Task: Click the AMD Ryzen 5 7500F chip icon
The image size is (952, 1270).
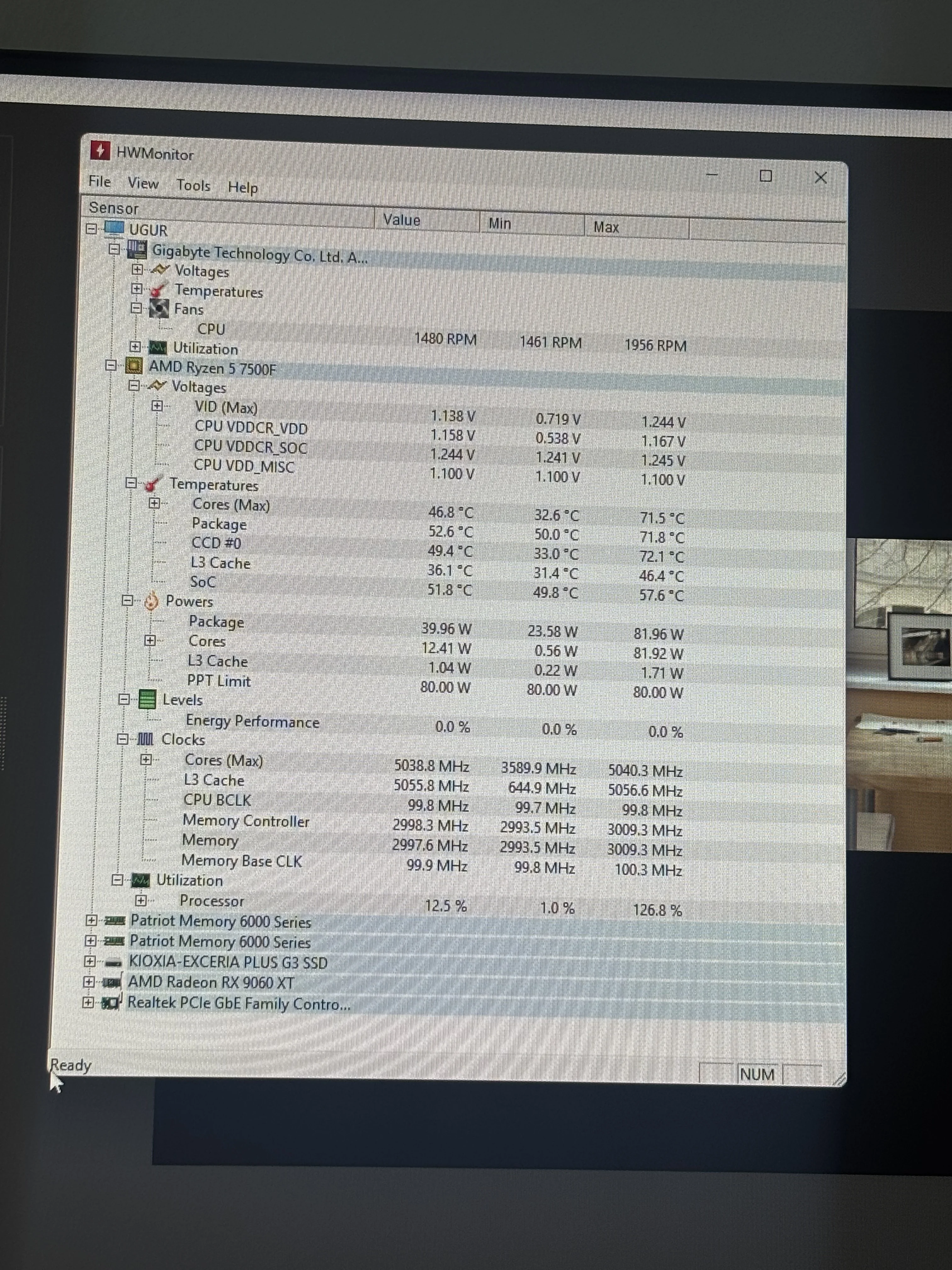Action: pos(134,366)
